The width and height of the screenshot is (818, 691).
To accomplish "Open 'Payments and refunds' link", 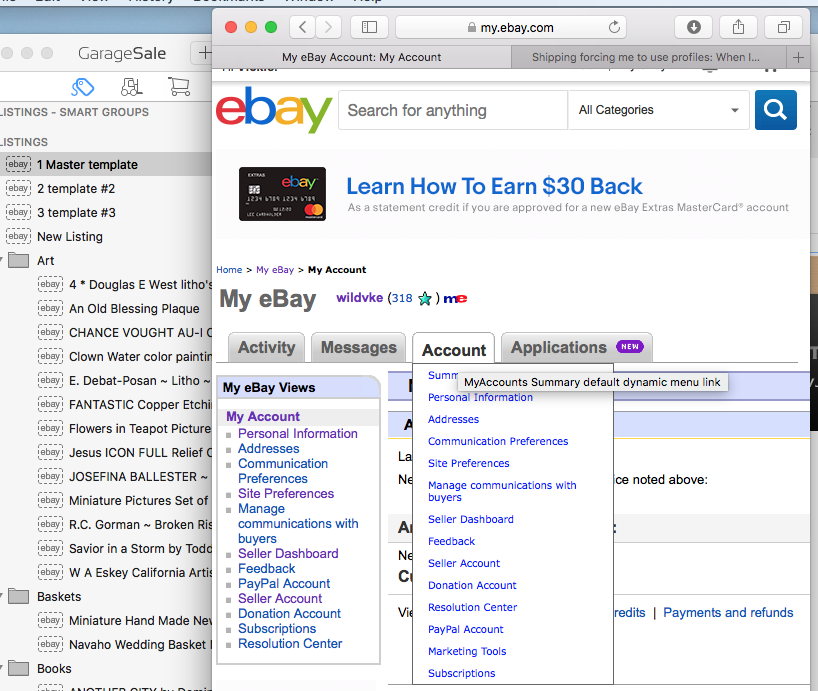I will point(728,612).
